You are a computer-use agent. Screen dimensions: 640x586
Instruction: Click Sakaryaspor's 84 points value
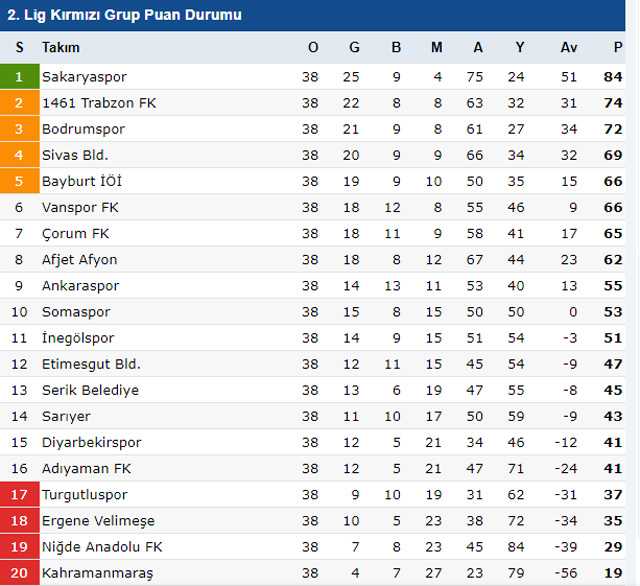[613, 77]
